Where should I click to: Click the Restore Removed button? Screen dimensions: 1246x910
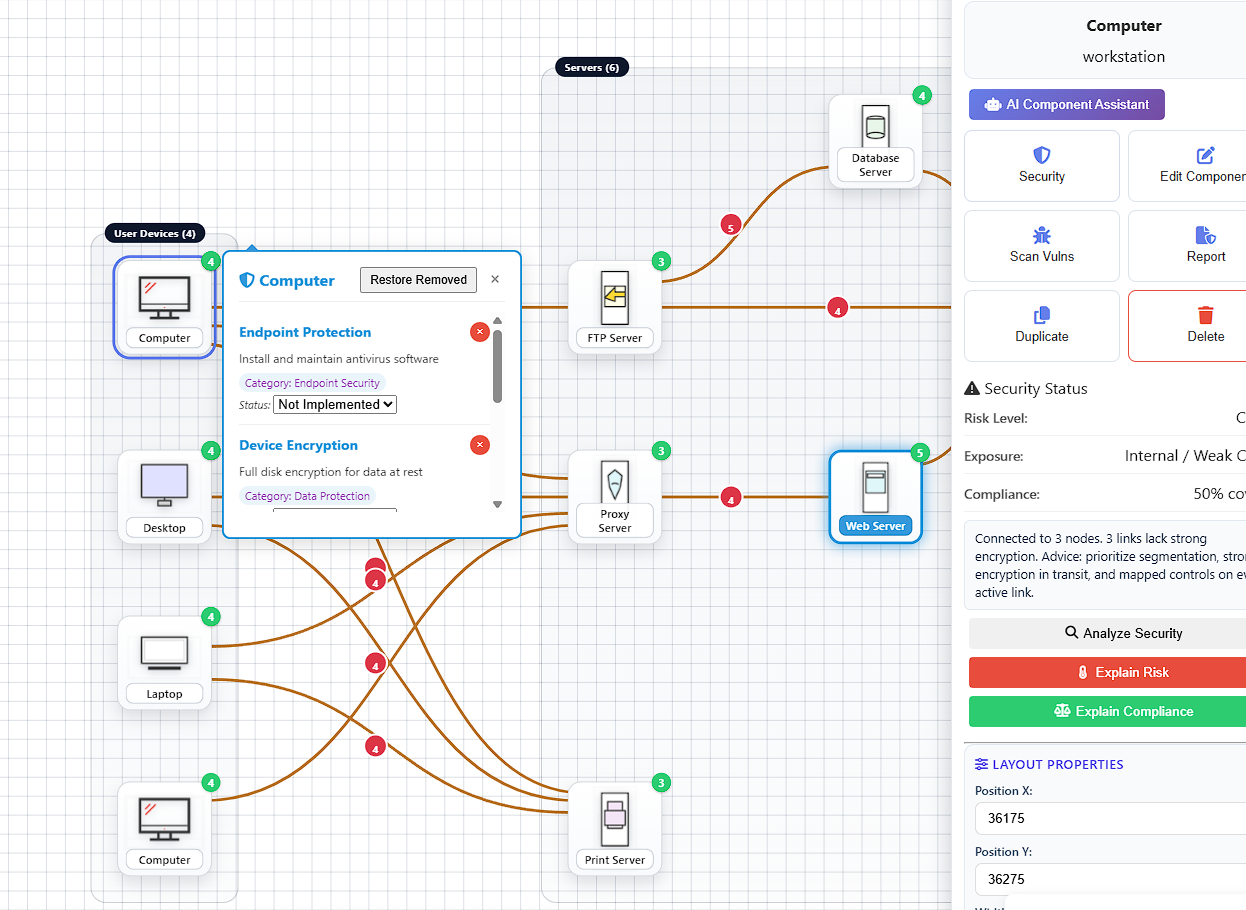(418, 280)
